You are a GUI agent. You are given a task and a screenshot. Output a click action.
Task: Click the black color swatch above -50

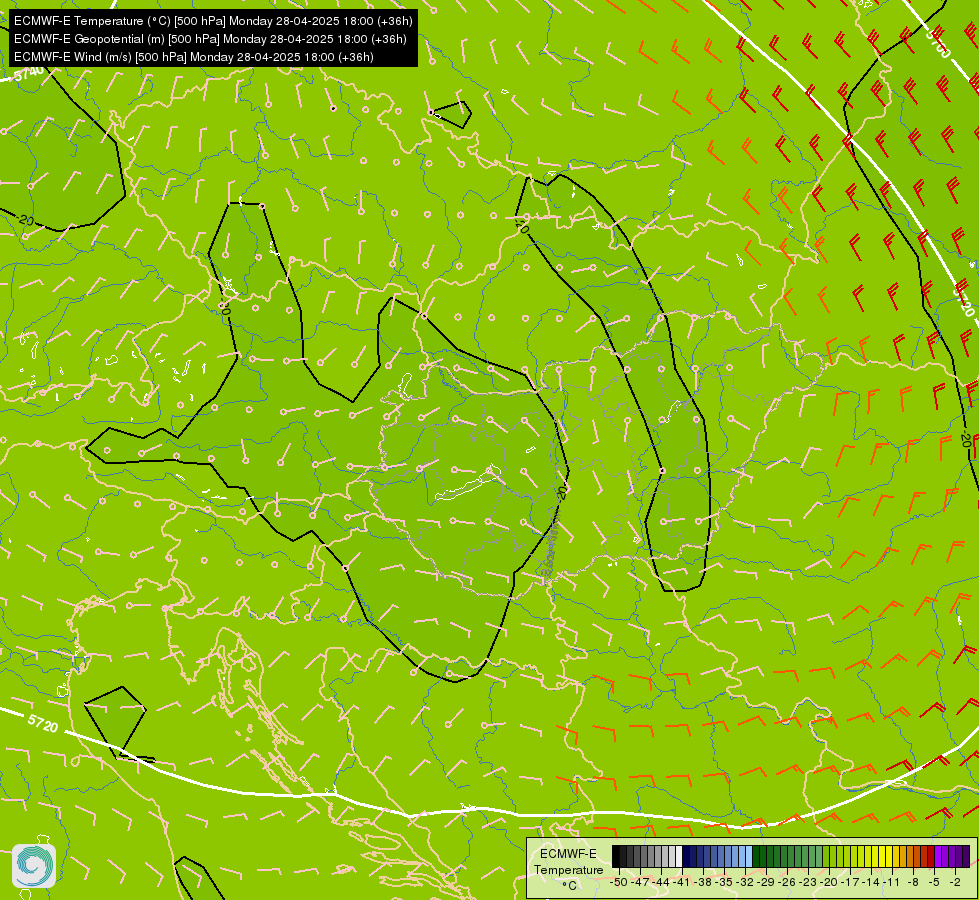coord(616,856)
